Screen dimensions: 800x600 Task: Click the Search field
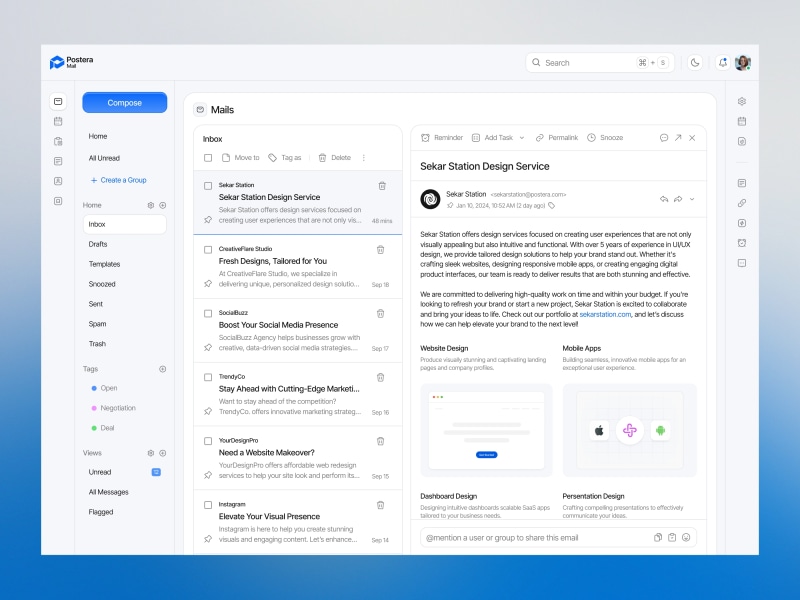pyautogui.click(x=600, y=63)
